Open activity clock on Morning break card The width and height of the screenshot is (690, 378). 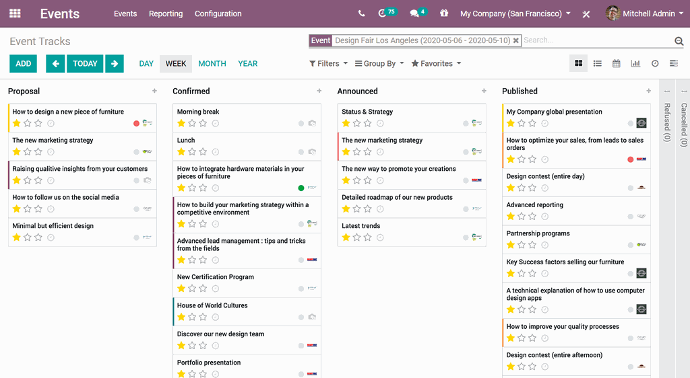click(215, 123)
